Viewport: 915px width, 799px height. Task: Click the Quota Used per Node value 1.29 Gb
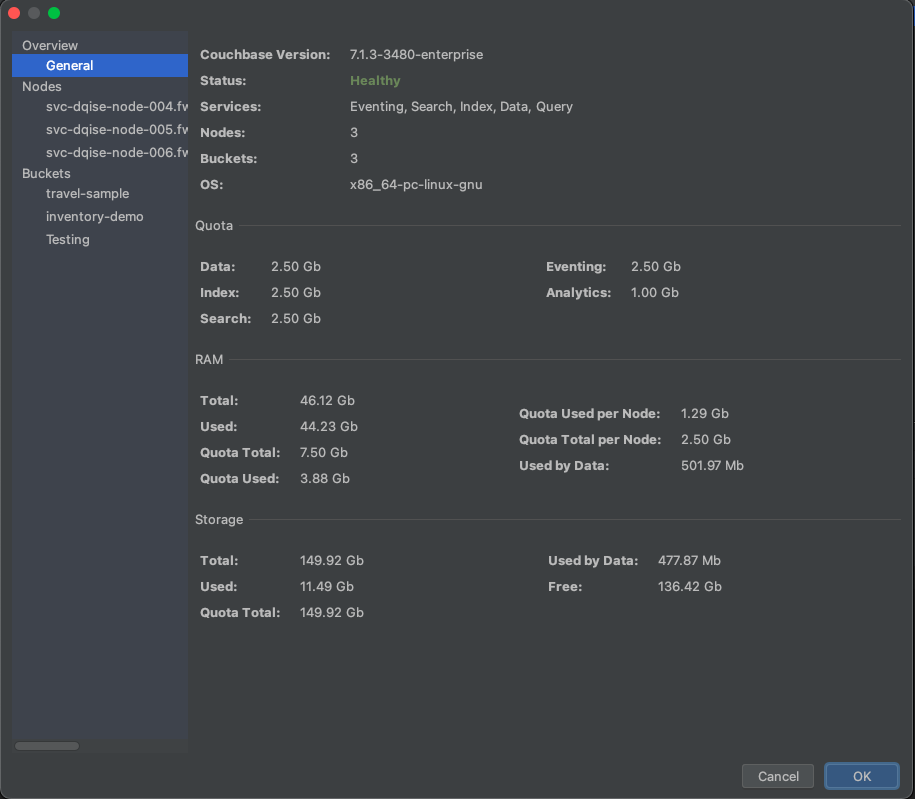705,413
